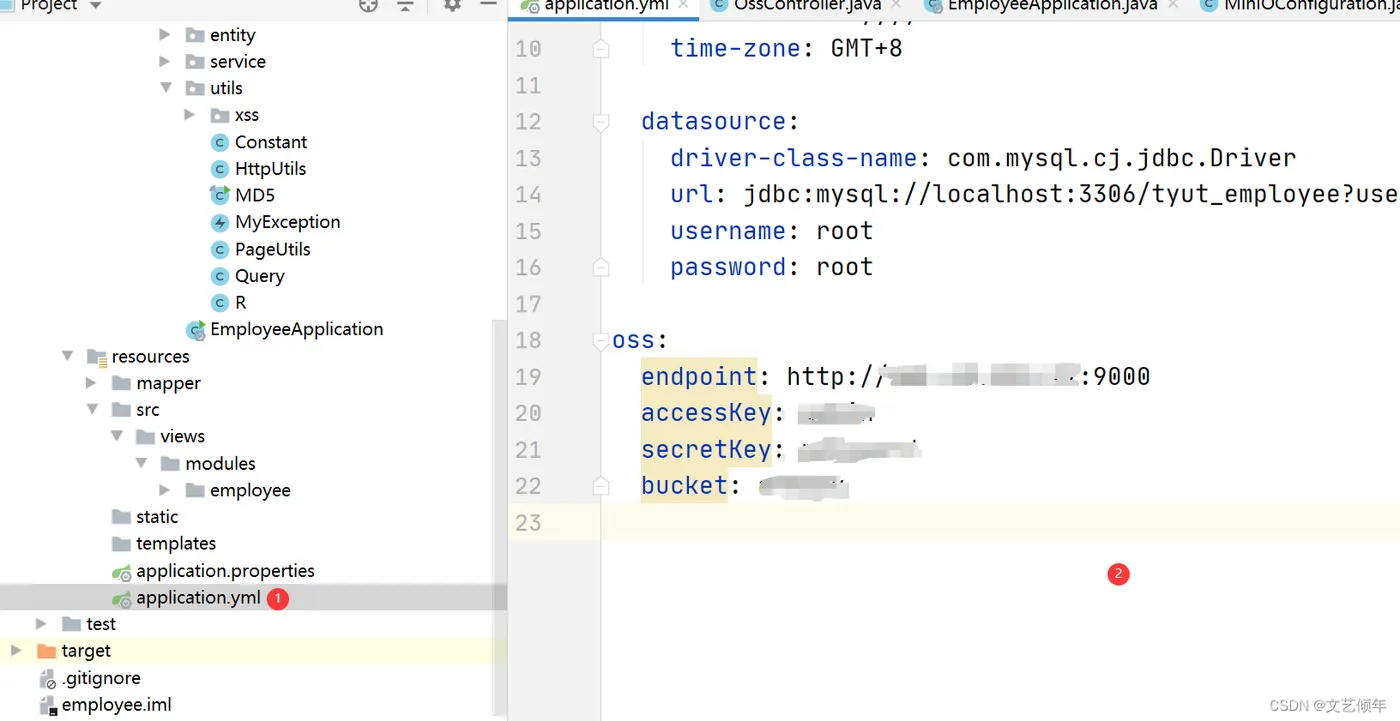Switch to the MinIOConfiguration.java tab

point(1301,6)
